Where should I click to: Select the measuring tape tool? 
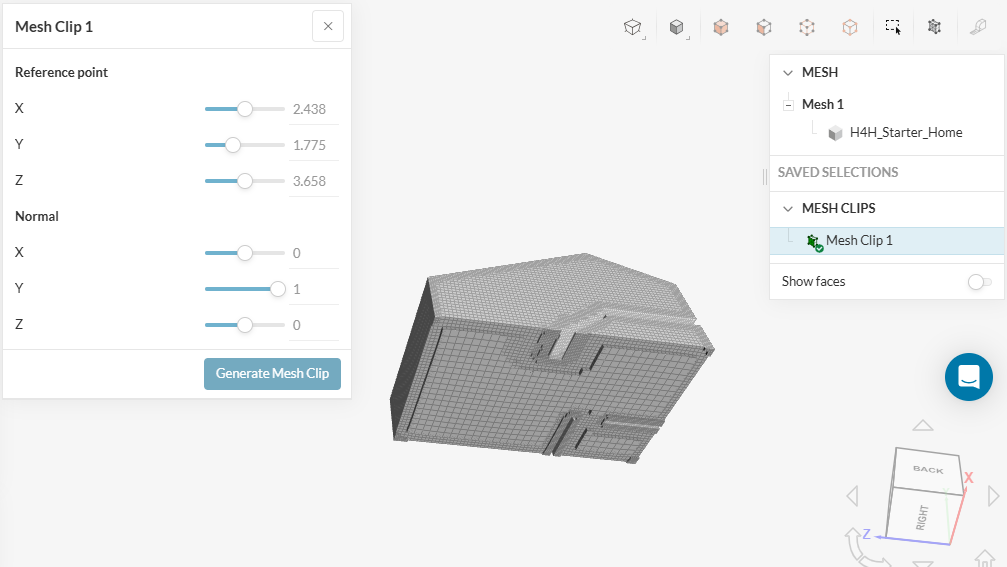(x=978, y=27)
